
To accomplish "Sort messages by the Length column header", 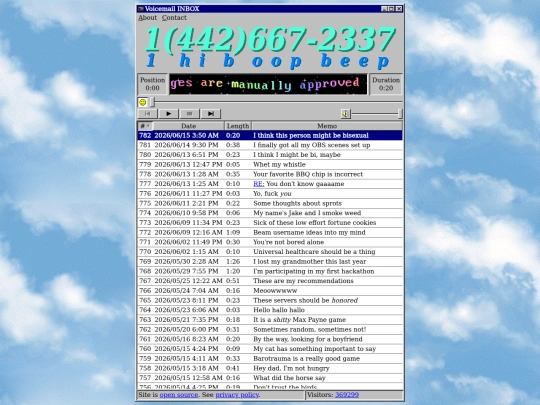I will tap(238, 126).
